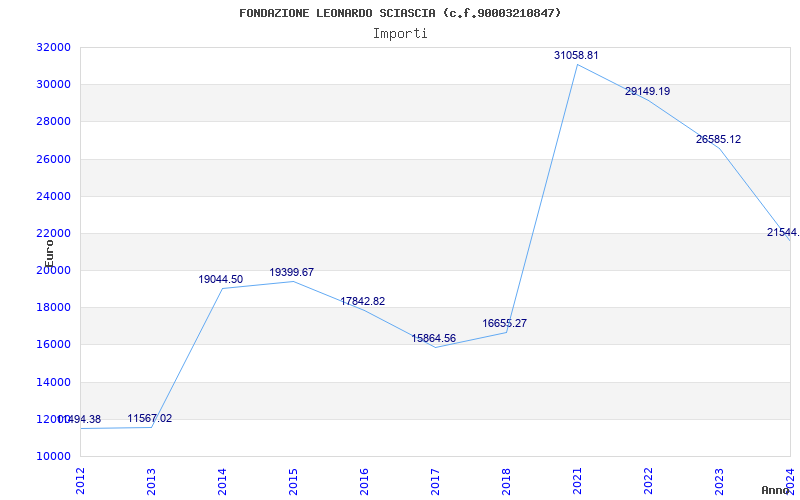Click the 15864.56 data label

434,338
